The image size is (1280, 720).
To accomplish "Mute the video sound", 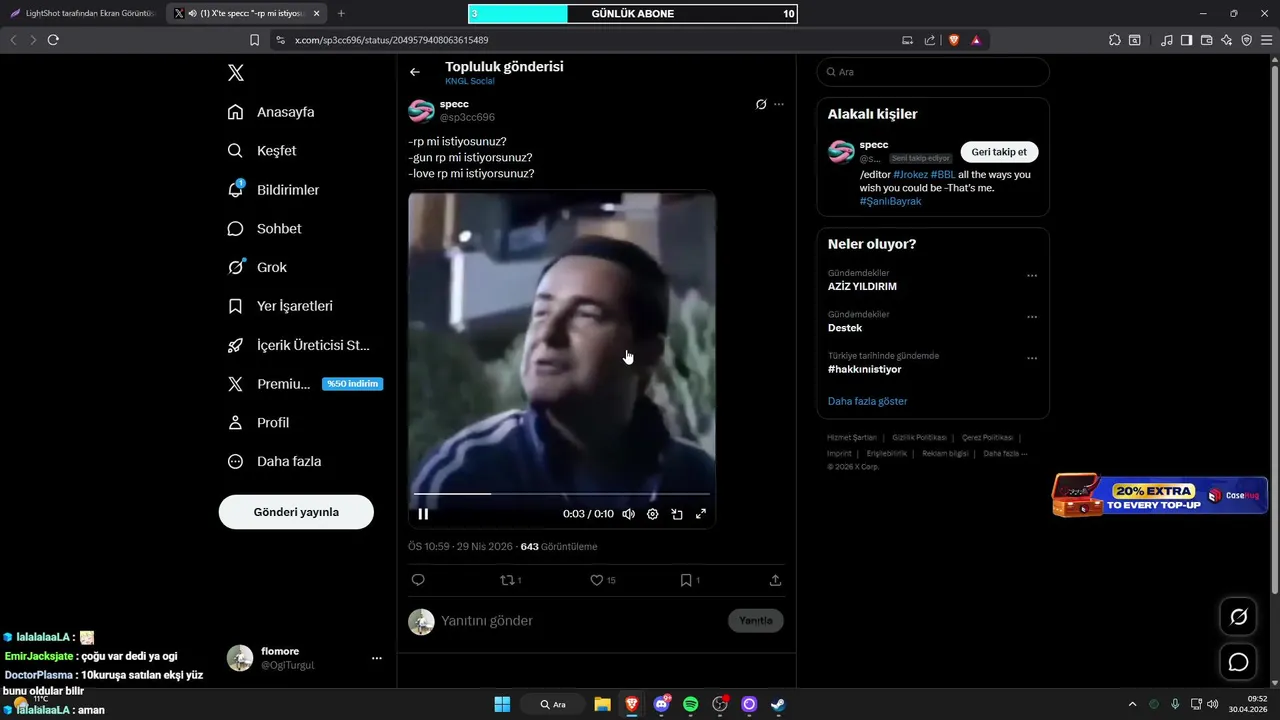I will point(628,514).
